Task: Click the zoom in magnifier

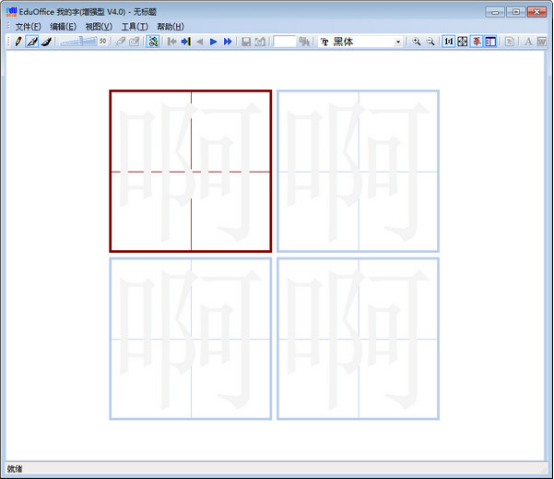Action: click(x=417, y=42)
